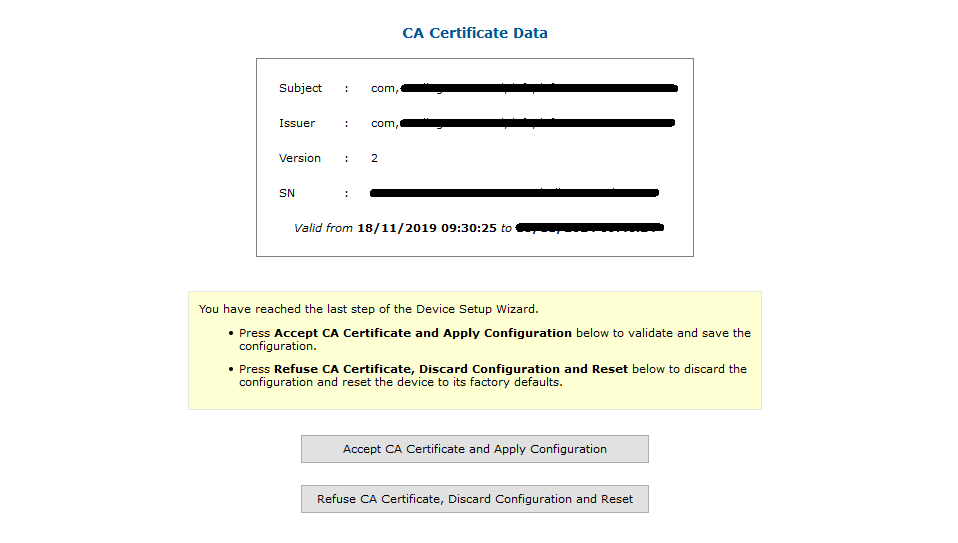Click bold 'Accept CA Certificate and Apply Configuration' instruction text
Viewport: 958px width, 543px height.
coord(423,333)
